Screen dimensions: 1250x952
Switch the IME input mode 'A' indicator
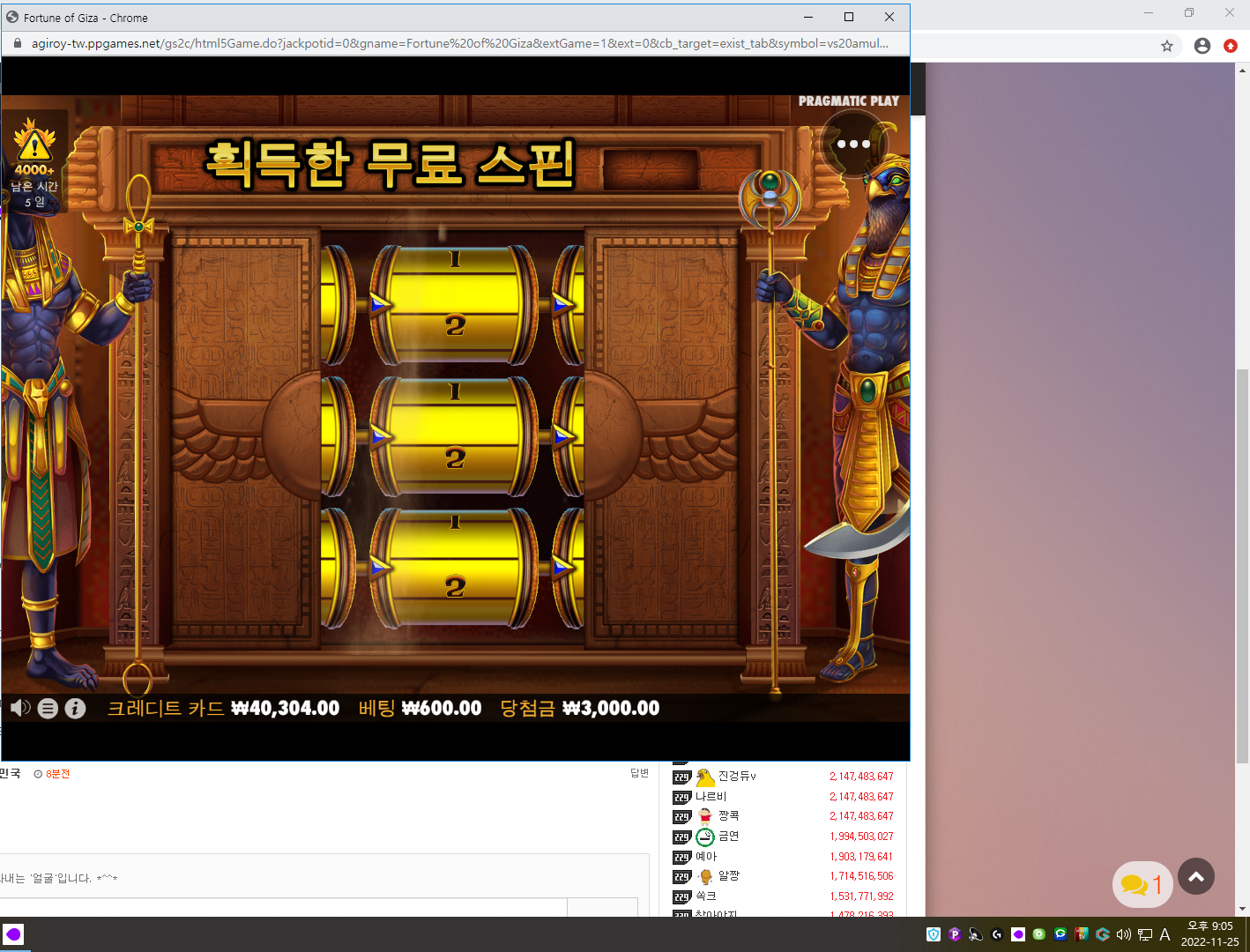(1165, 934)
